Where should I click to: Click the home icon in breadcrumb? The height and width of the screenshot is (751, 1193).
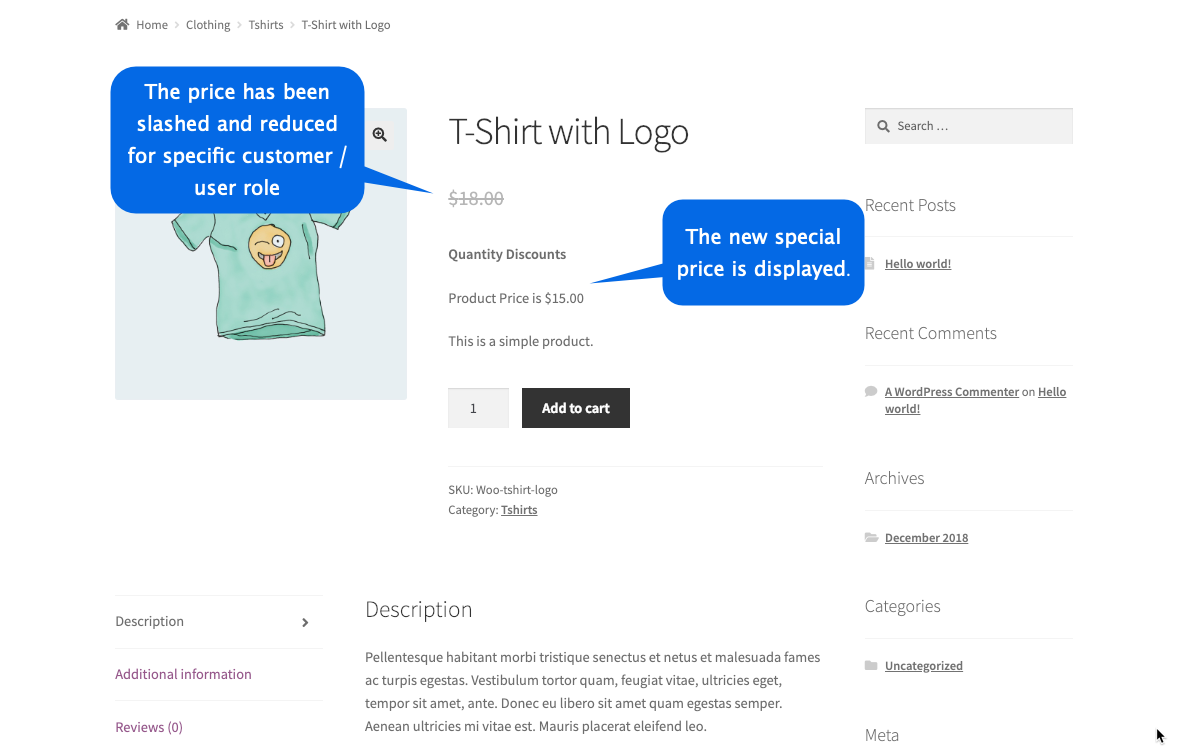122,25
